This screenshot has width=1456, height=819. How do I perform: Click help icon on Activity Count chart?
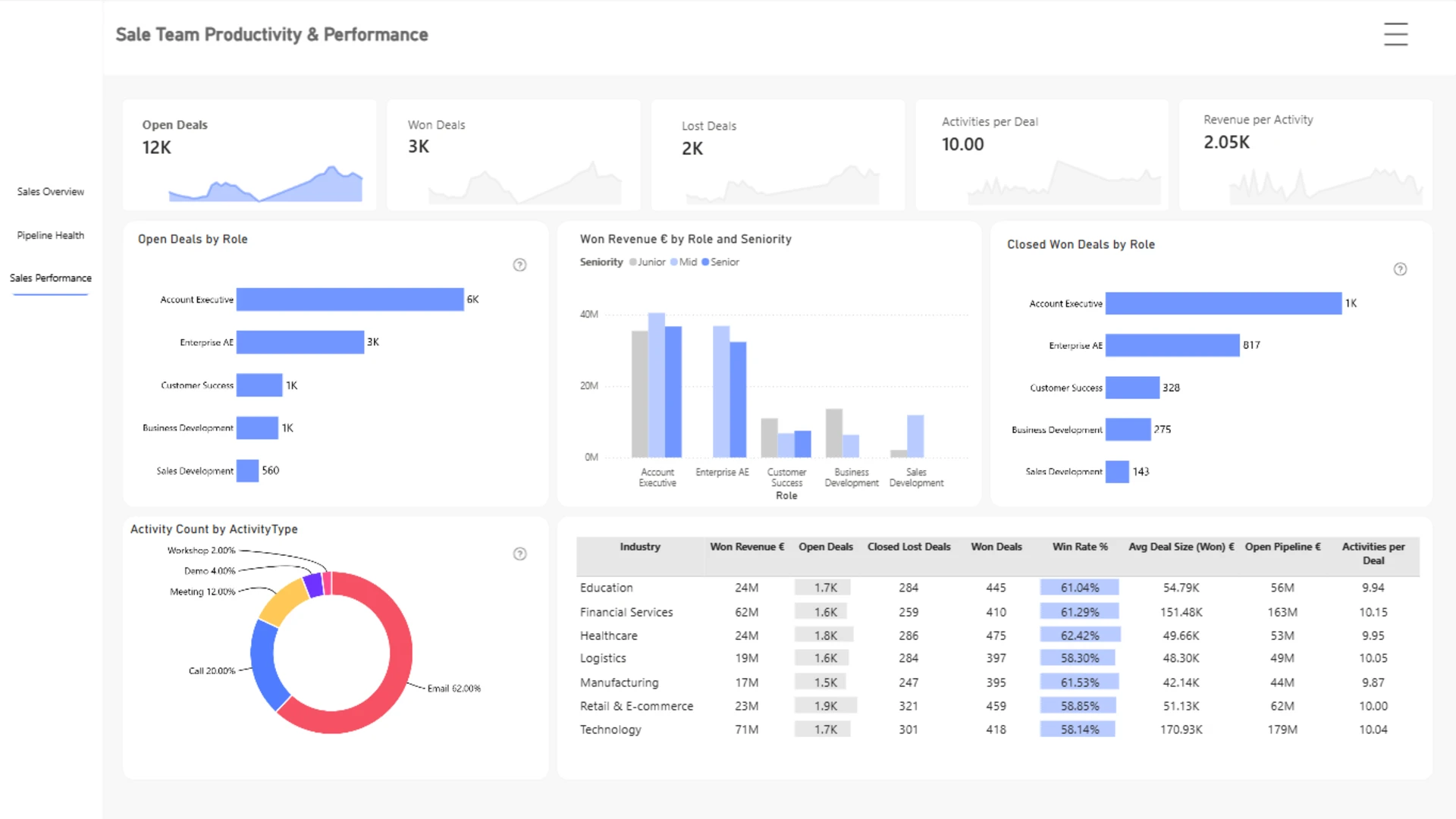tap(519, 554)
